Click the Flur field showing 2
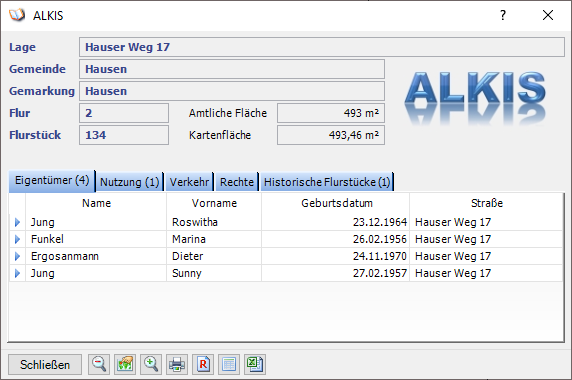The image size is (572, 380). 124,113
